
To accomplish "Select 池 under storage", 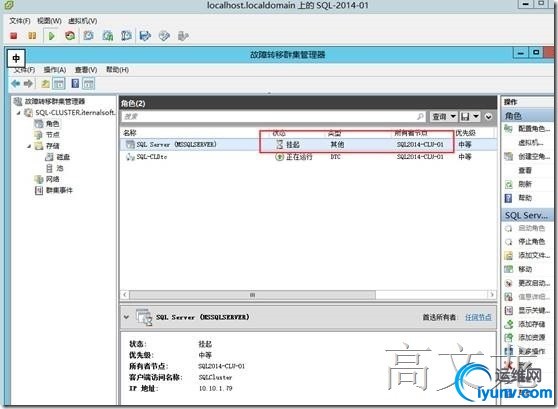I will coord(60,168).
